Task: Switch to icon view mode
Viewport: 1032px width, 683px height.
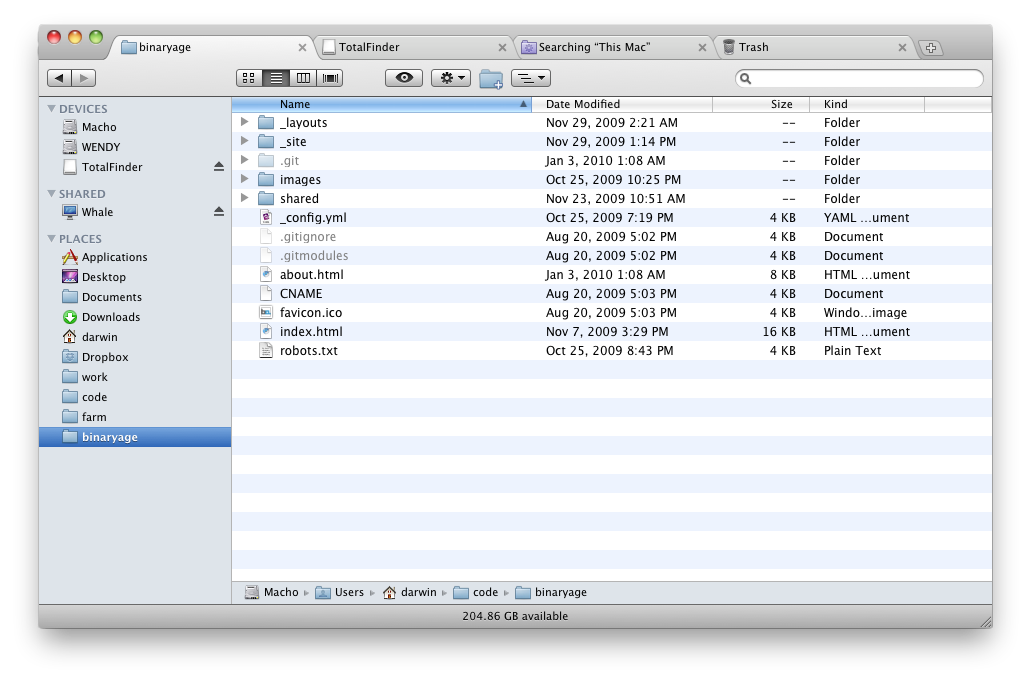Action: coord(249,78)
